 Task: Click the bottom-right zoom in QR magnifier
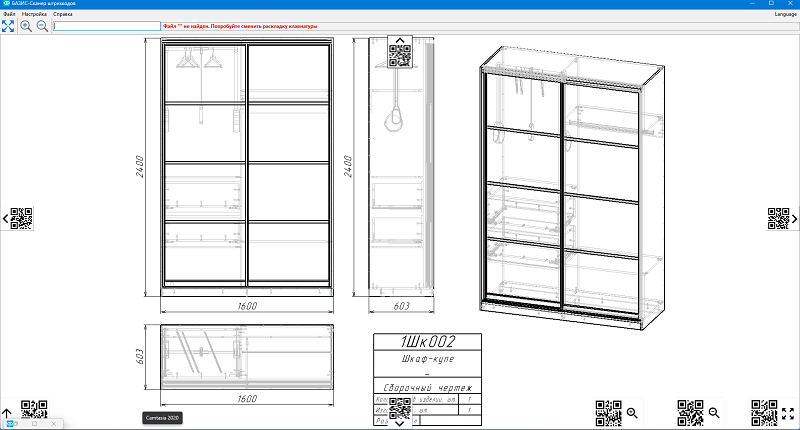tap(633, 413)
